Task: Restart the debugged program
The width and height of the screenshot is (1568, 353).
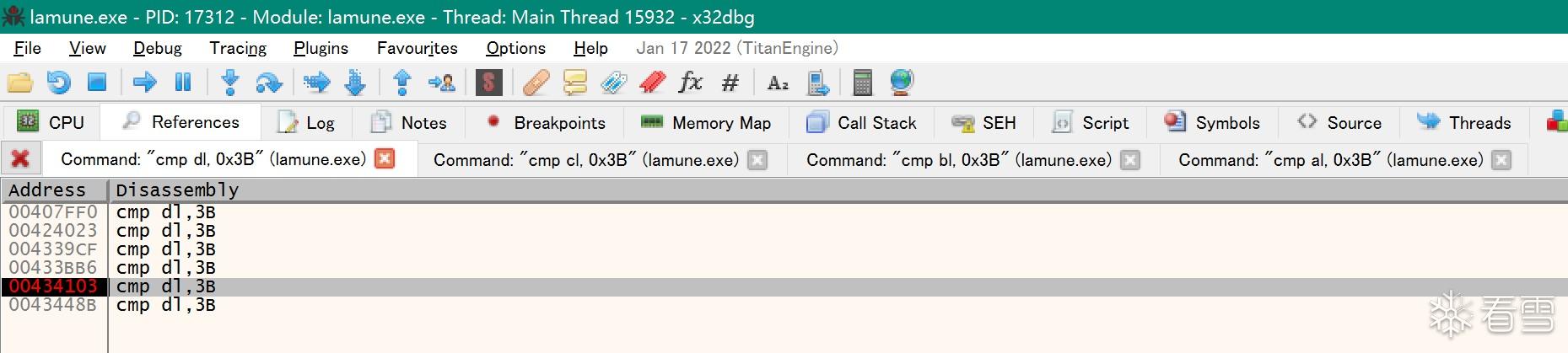Action: click(58, 83)
